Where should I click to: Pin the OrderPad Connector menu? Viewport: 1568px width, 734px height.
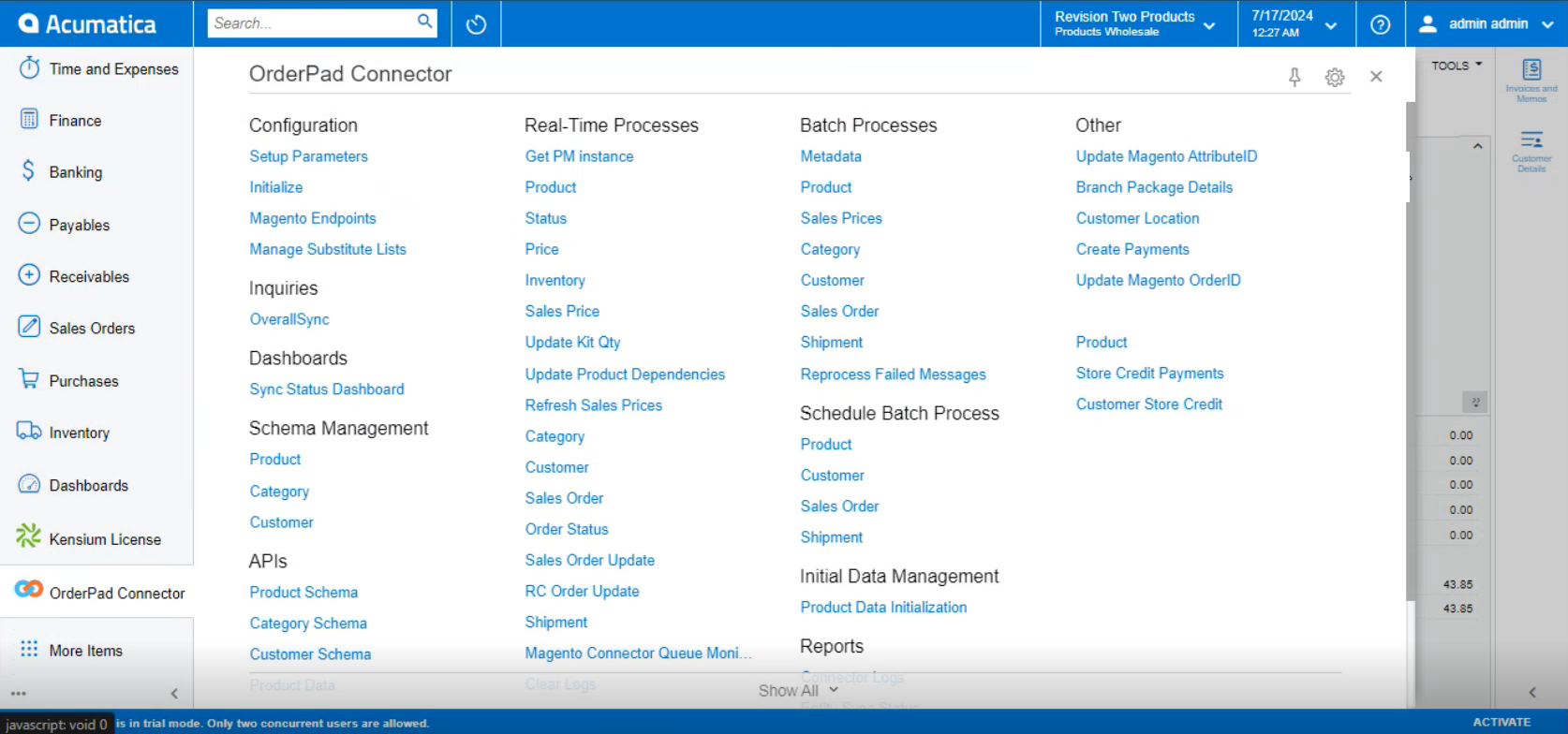click(x=1294, y=77)
